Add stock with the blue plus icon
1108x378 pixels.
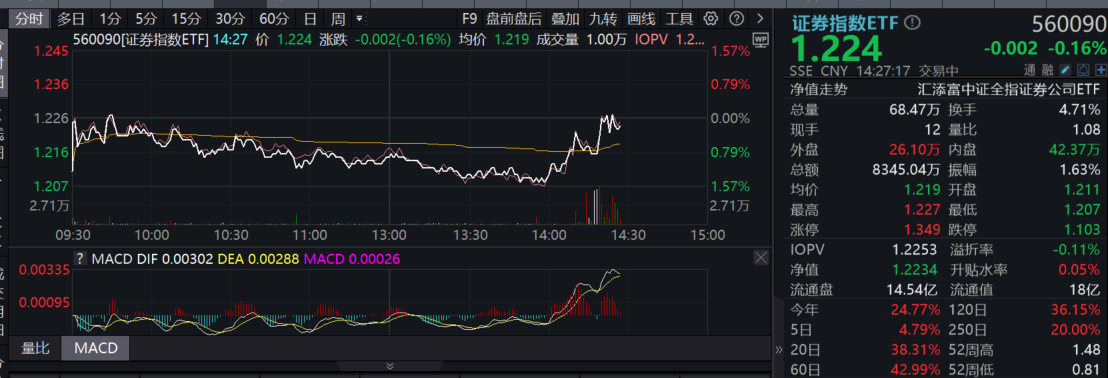click(1101, 70)
